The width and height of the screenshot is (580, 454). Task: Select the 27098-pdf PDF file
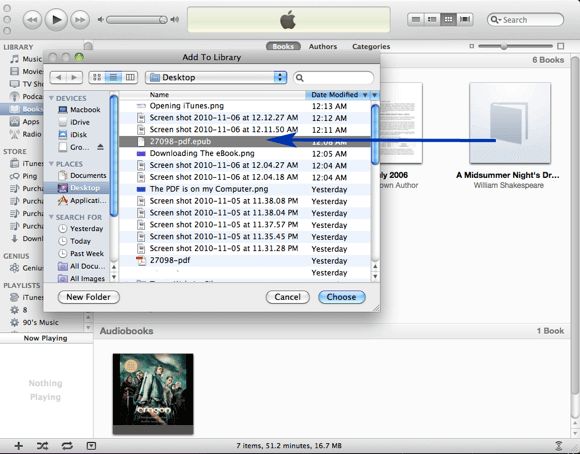[x=245, y=260]
